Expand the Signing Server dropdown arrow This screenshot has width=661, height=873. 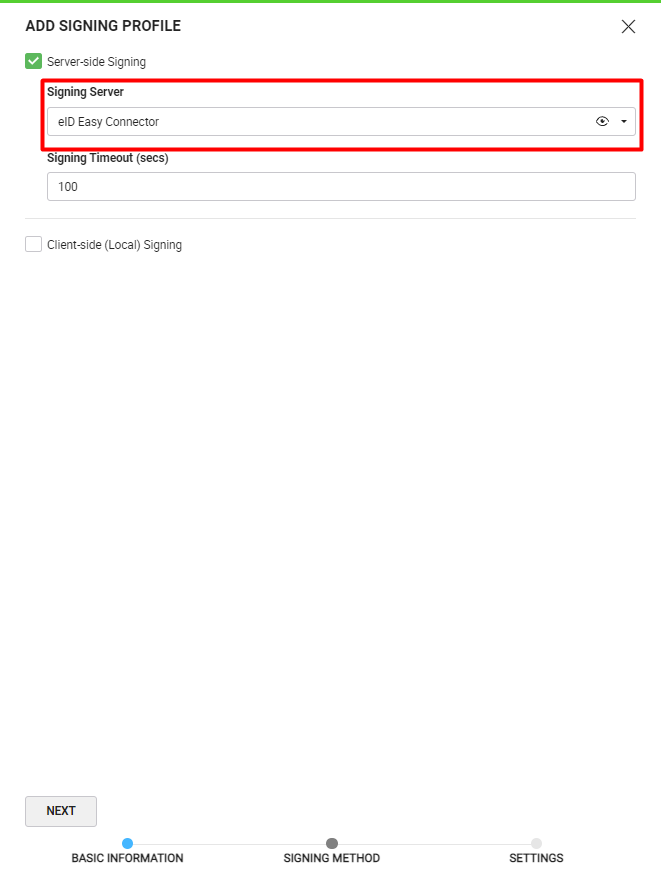tap(624, 122)
